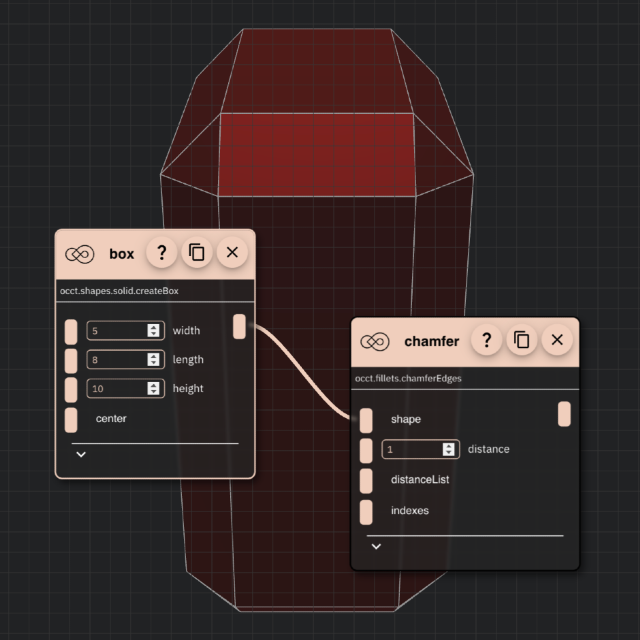Click the chamfer node title
This screenshot has height=640, width=640.
coord(431,341)
